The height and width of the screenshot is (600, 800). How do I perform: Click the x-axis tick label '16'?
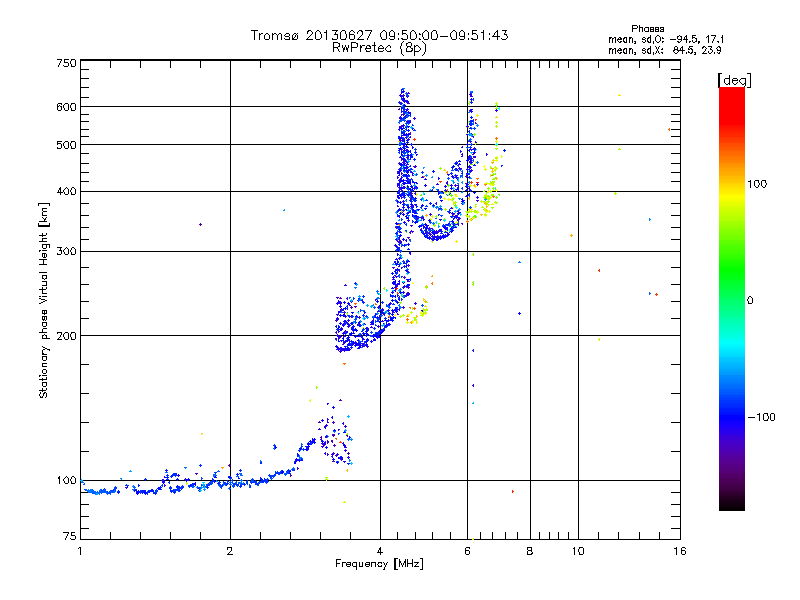(x=680, y=551)
